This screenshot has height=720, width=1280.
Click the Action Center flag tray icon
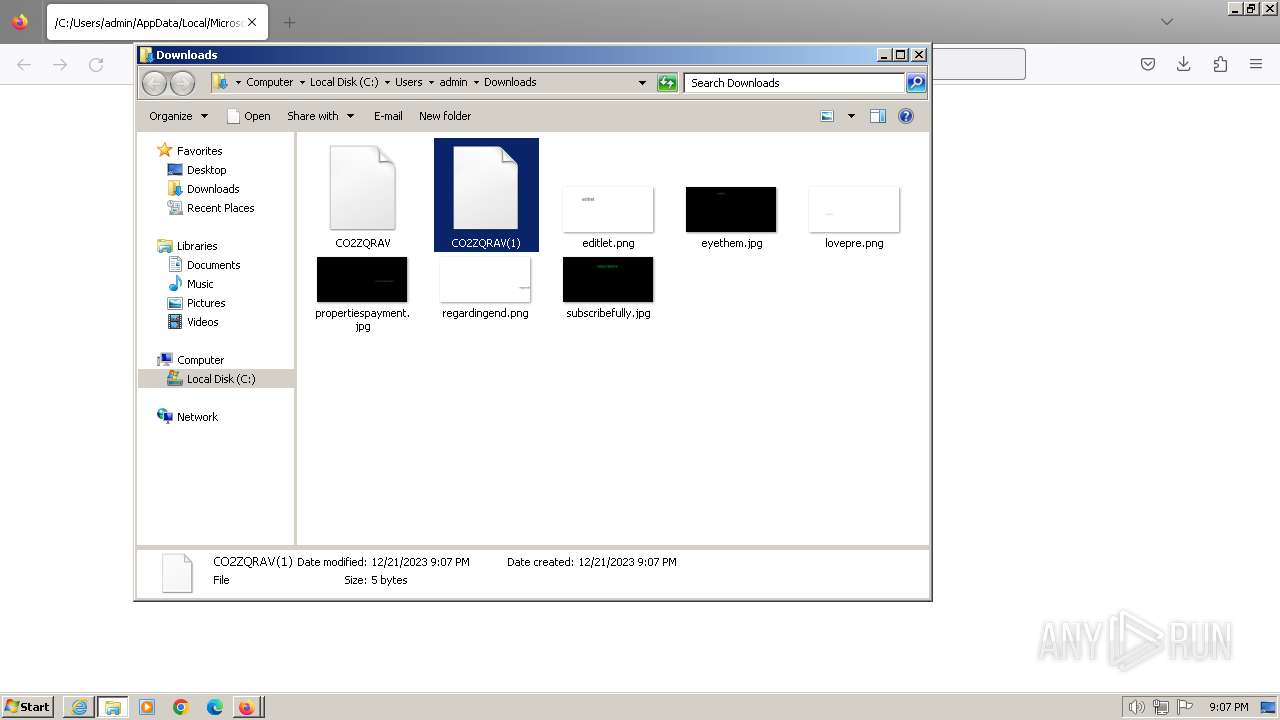tap(1185, 707)
